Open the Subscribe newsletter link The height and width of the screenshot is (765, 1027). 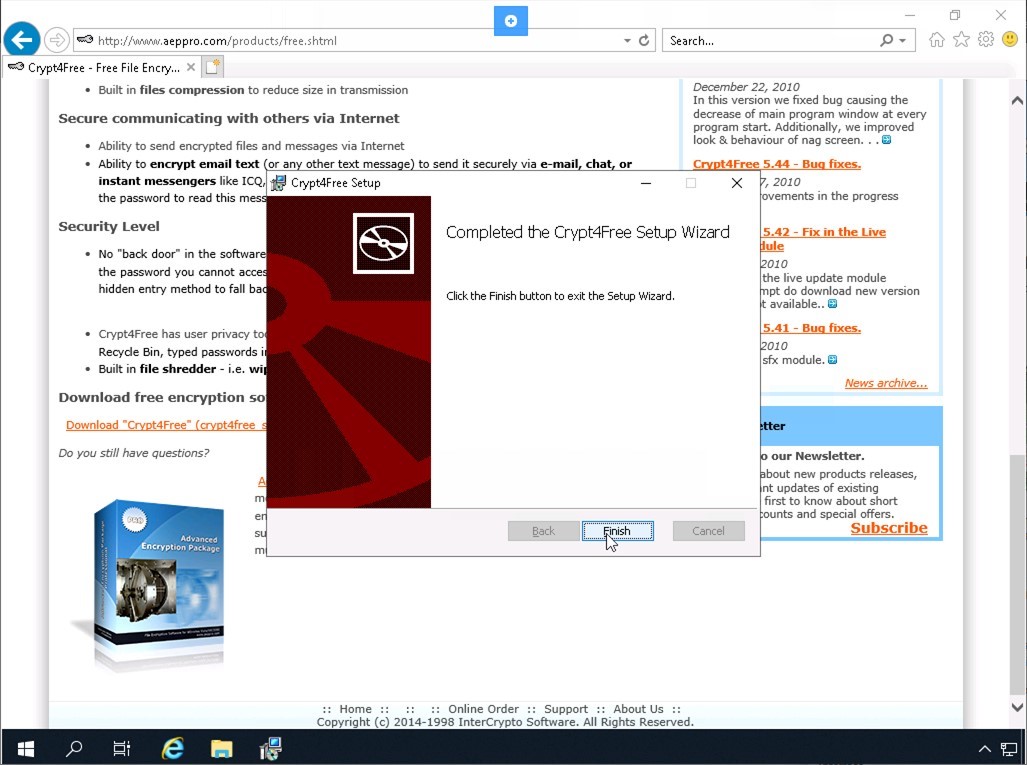click(888, 528)
